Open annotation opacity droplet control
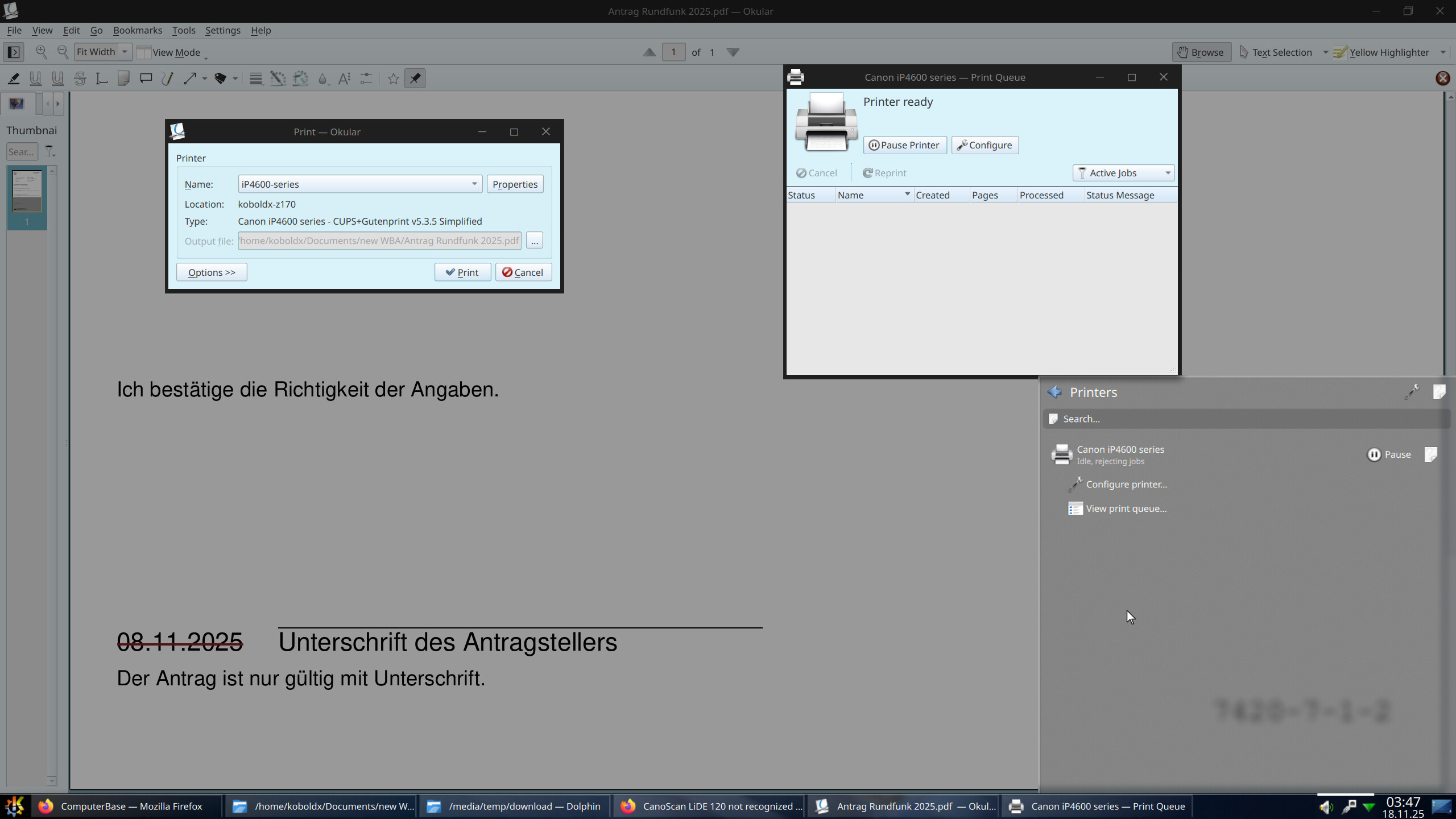The image size is (1456, 819). pyautogui.click(x=322, y=78)
